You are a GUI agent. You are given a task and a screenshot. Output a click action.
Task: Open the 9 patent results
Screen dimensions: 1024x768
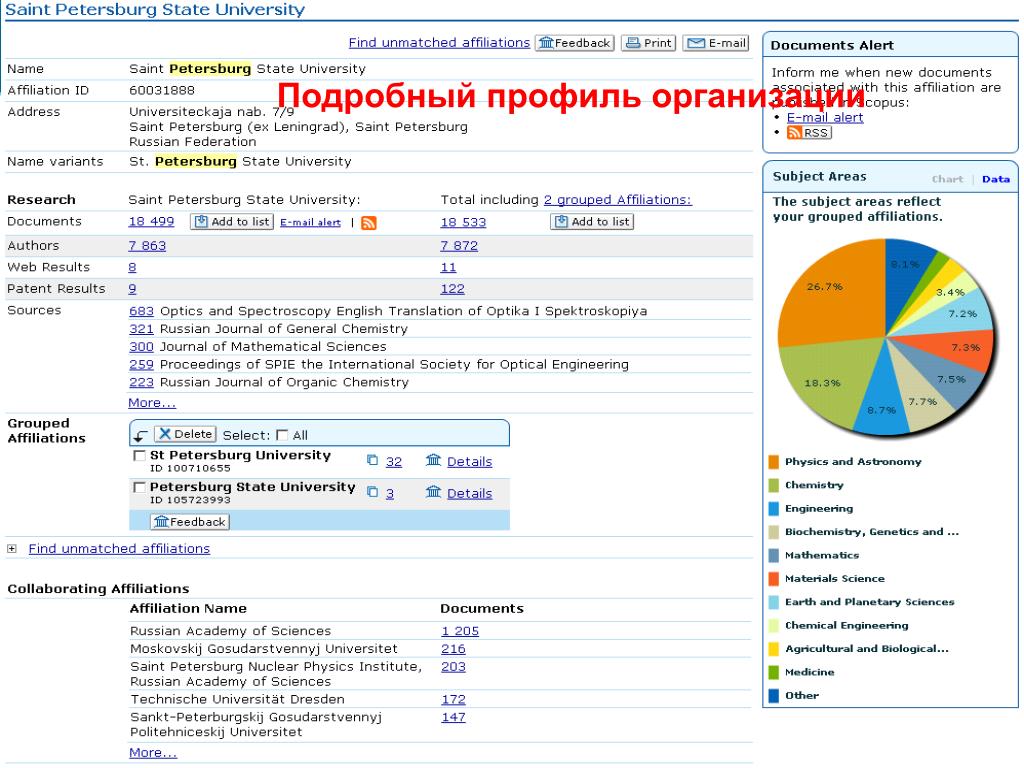(133, 289)
